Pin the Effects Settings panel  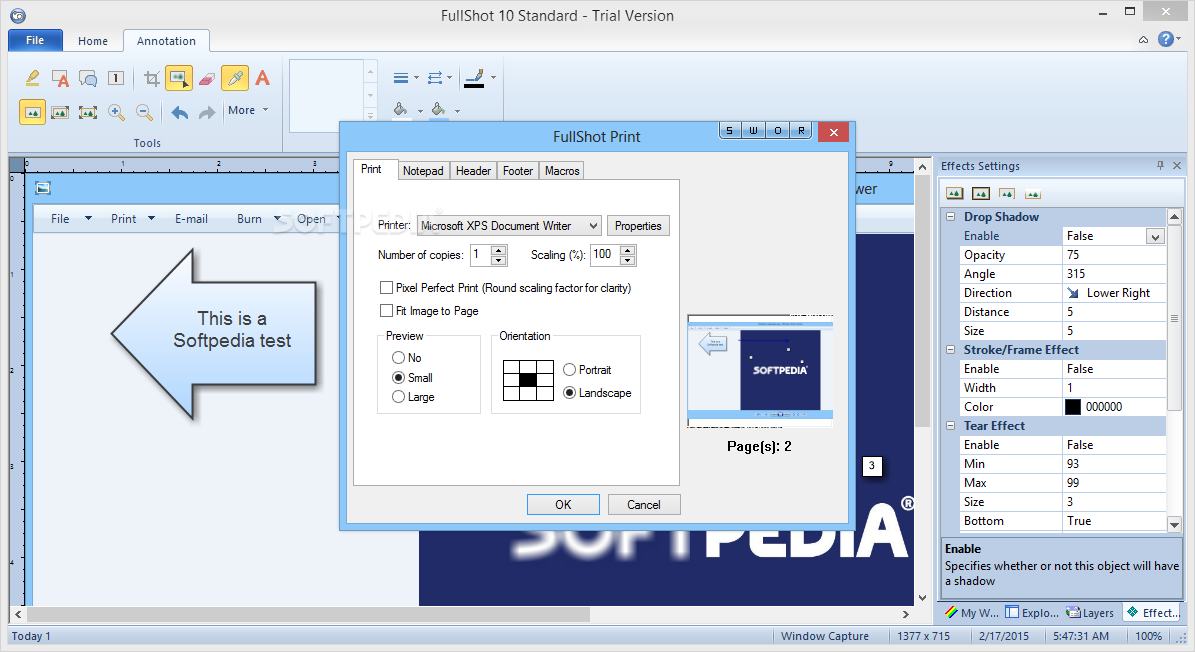pyautogui.click(x=1160, y=165)
